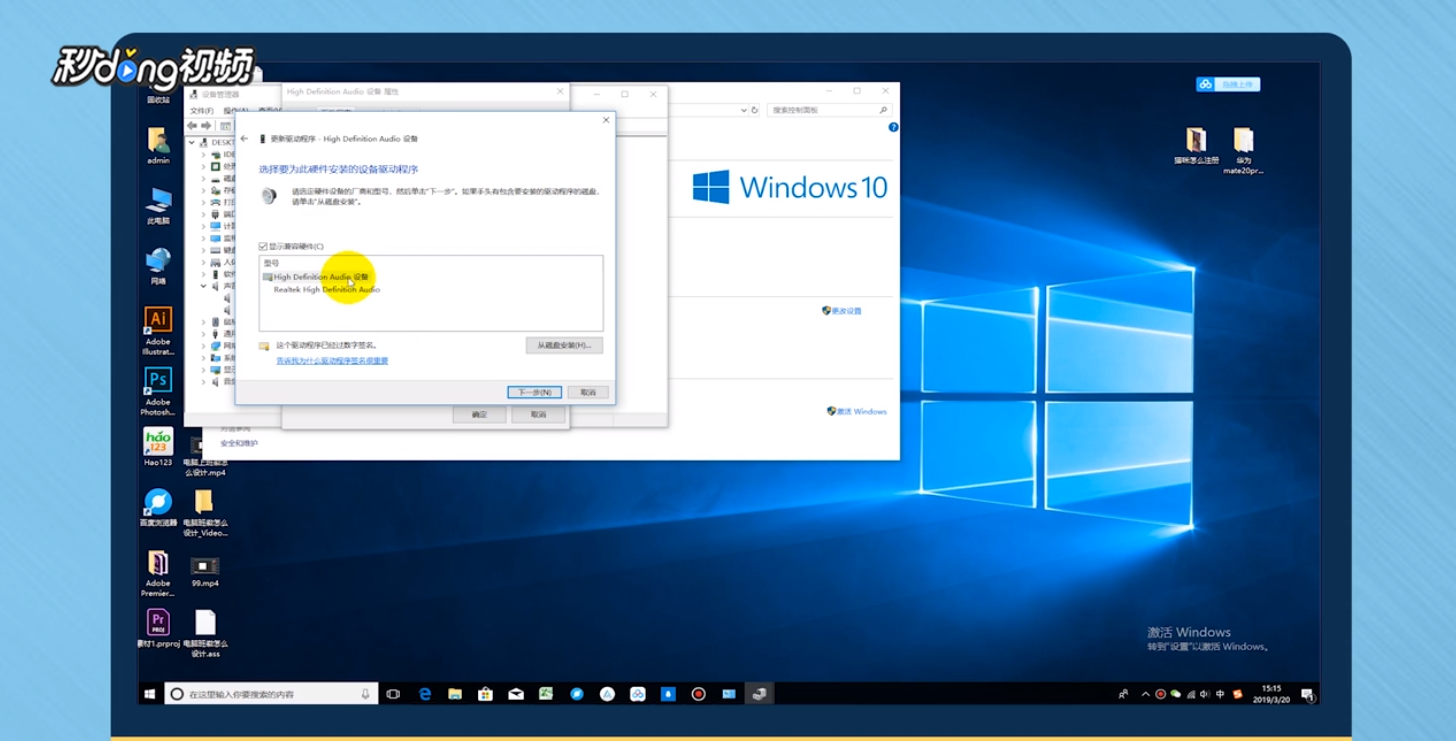Click the Device Manager back toolbar arrow
Screen dimensions: 1456x741
194,126
